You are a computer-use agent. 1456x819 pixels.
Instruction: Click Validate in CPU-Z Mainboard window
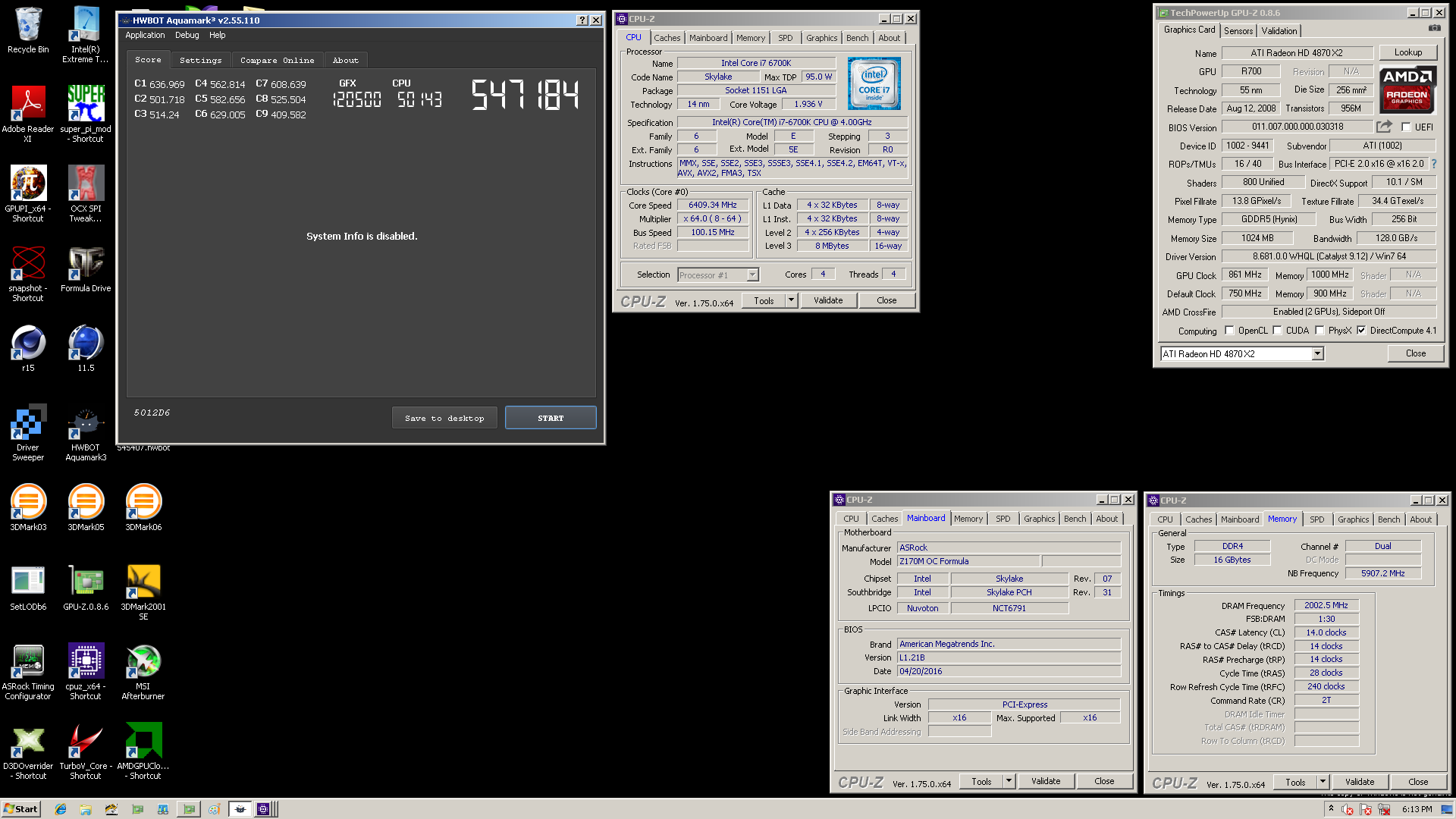(x=1045, y=781)
